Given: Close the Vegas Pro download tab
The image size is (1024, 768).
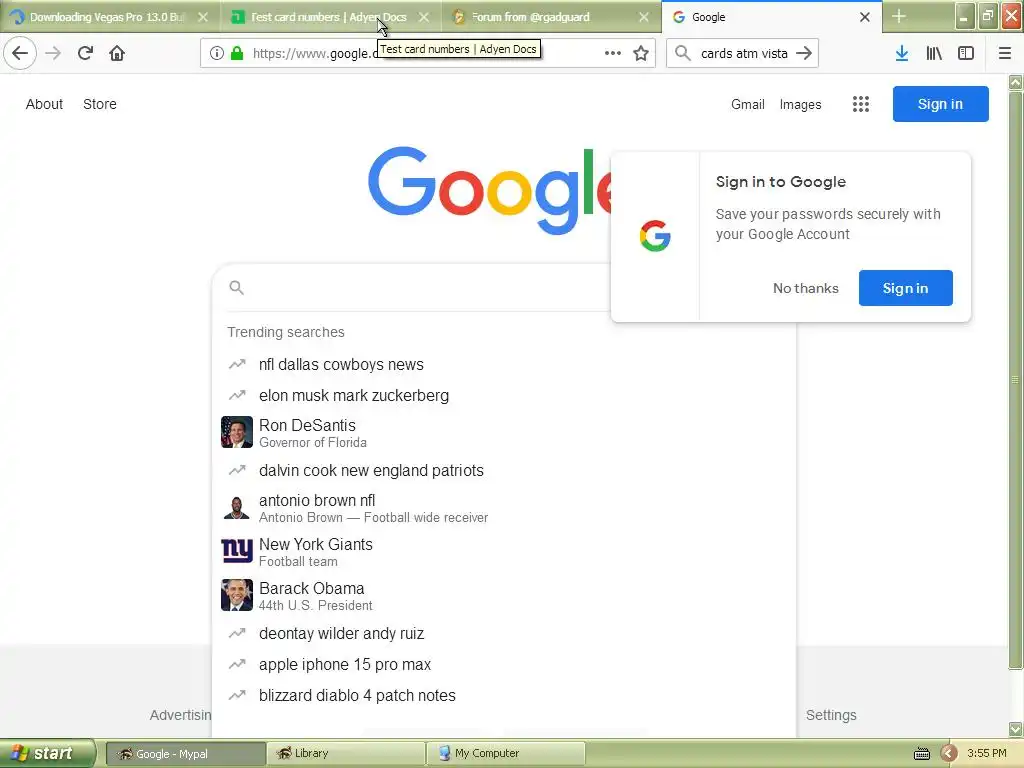Looking at the screenshot, I should coord(203,17).
